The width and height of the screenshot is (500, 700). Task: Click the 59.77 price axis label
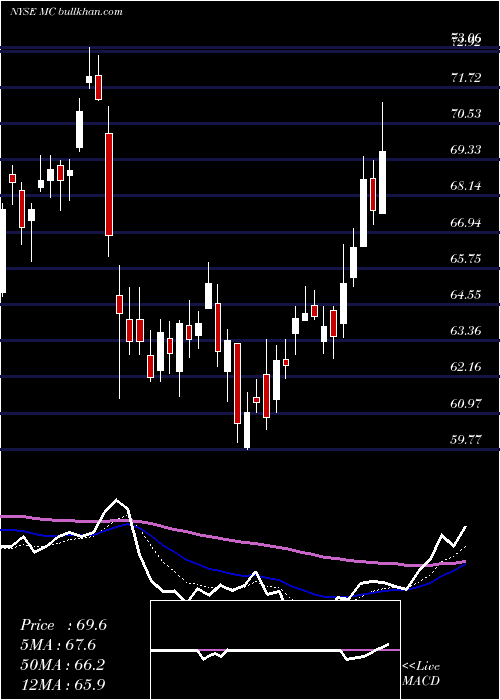click(x=466, y=440)
